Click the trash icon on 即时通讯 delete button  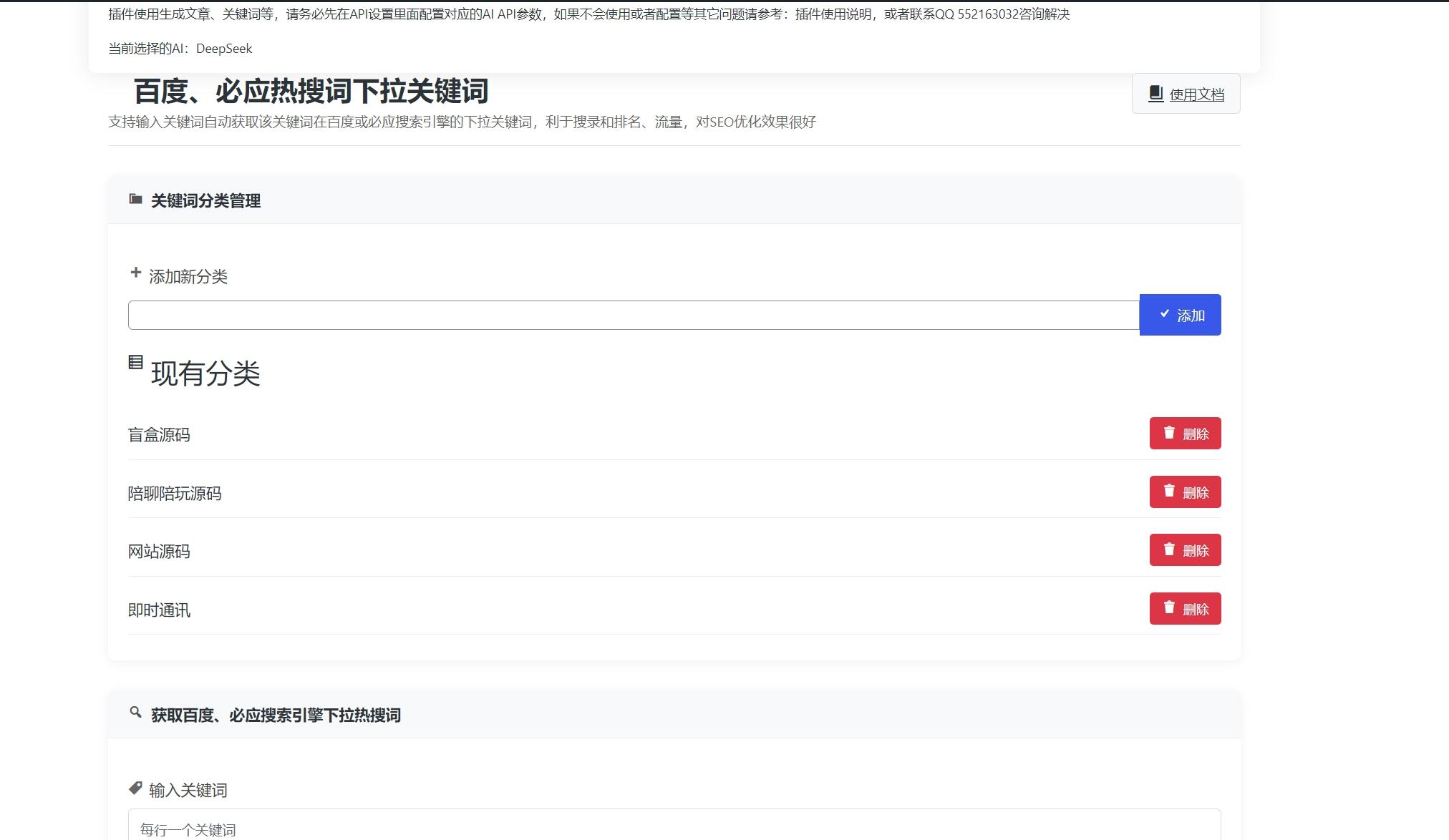[1170, 607]
